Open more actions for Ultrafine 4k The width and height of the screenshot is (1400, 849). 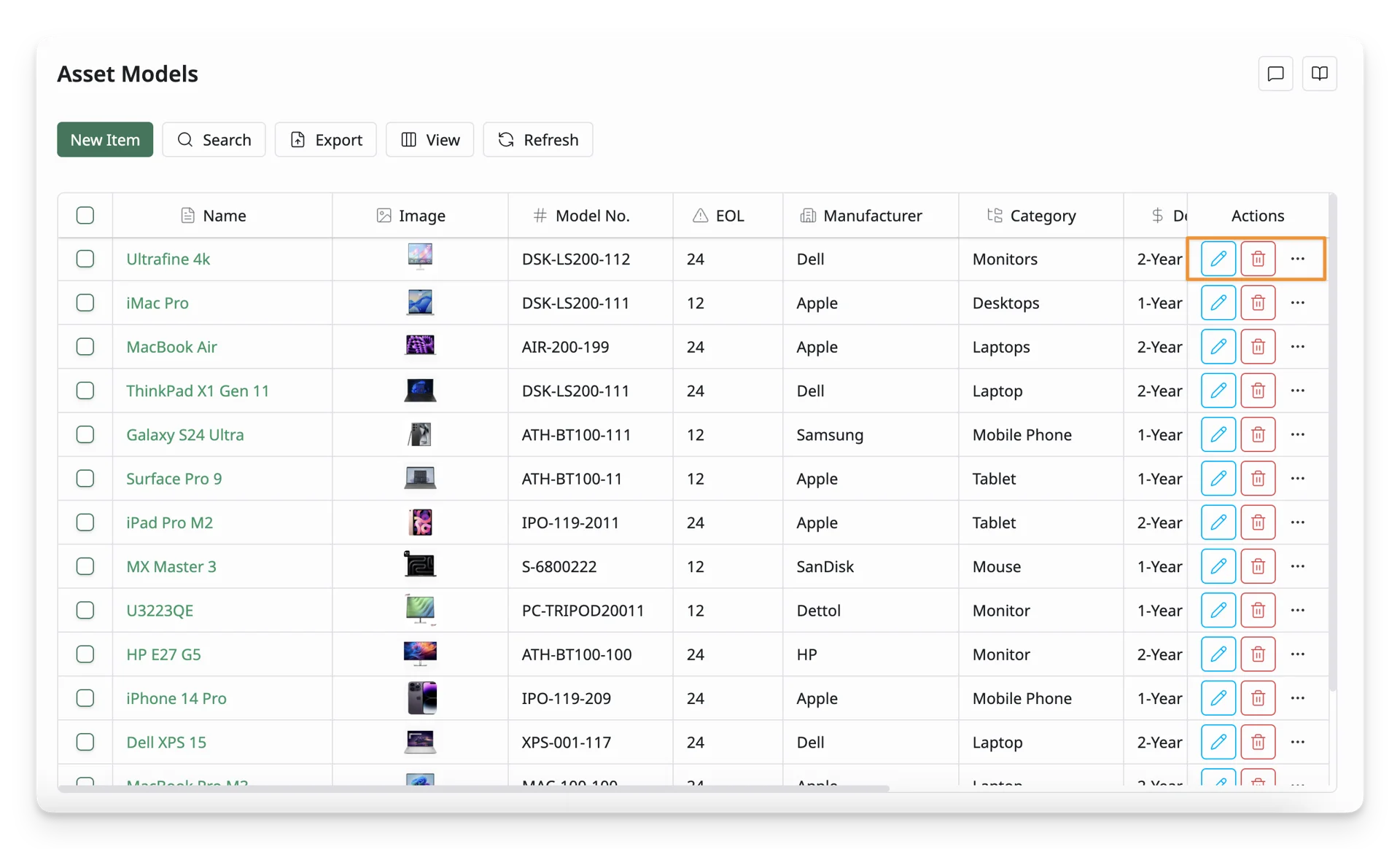click(x=1298, y=259)
